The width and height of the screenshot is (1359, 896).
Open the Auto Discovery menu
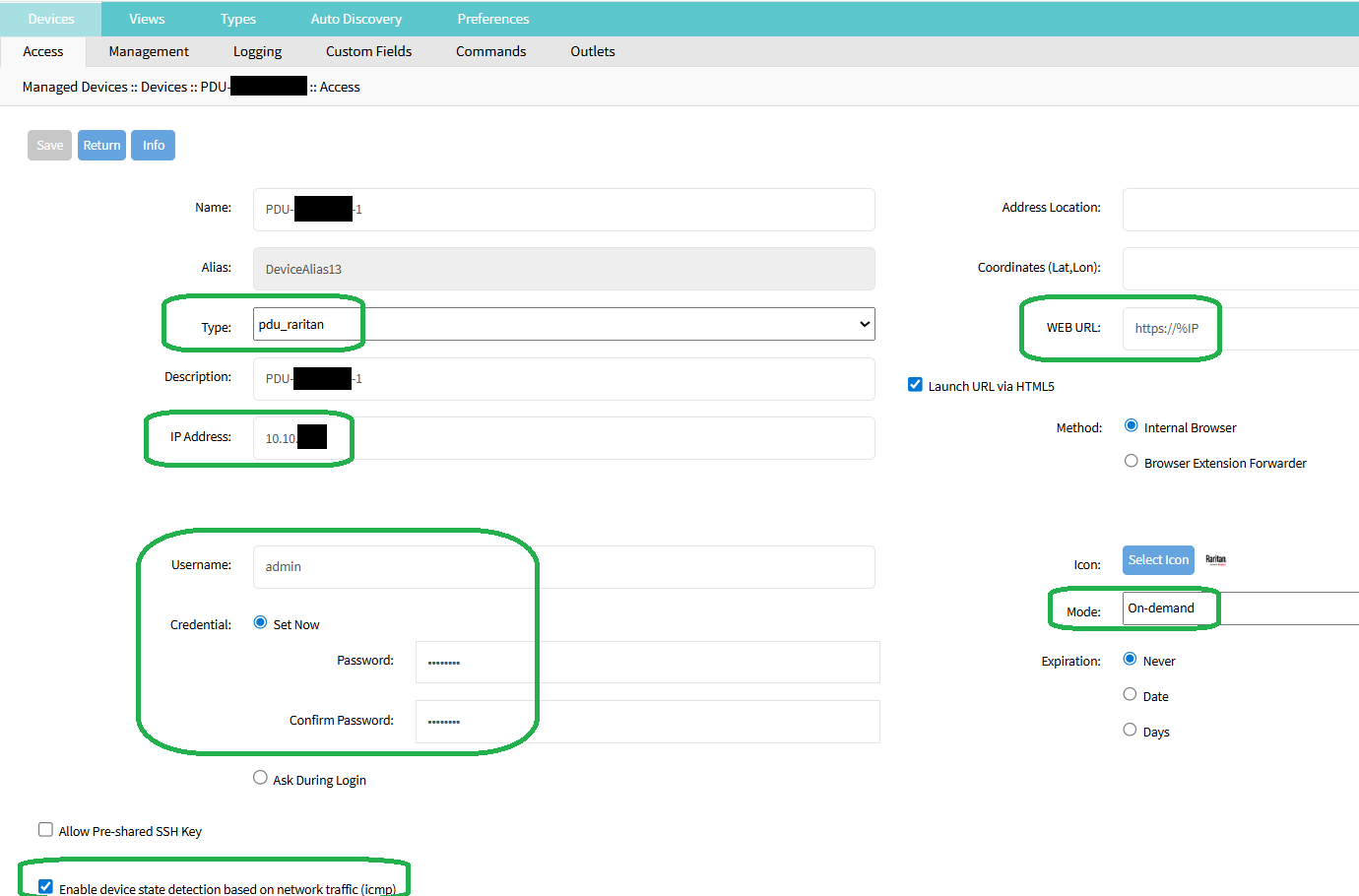(x=356, y=19)
